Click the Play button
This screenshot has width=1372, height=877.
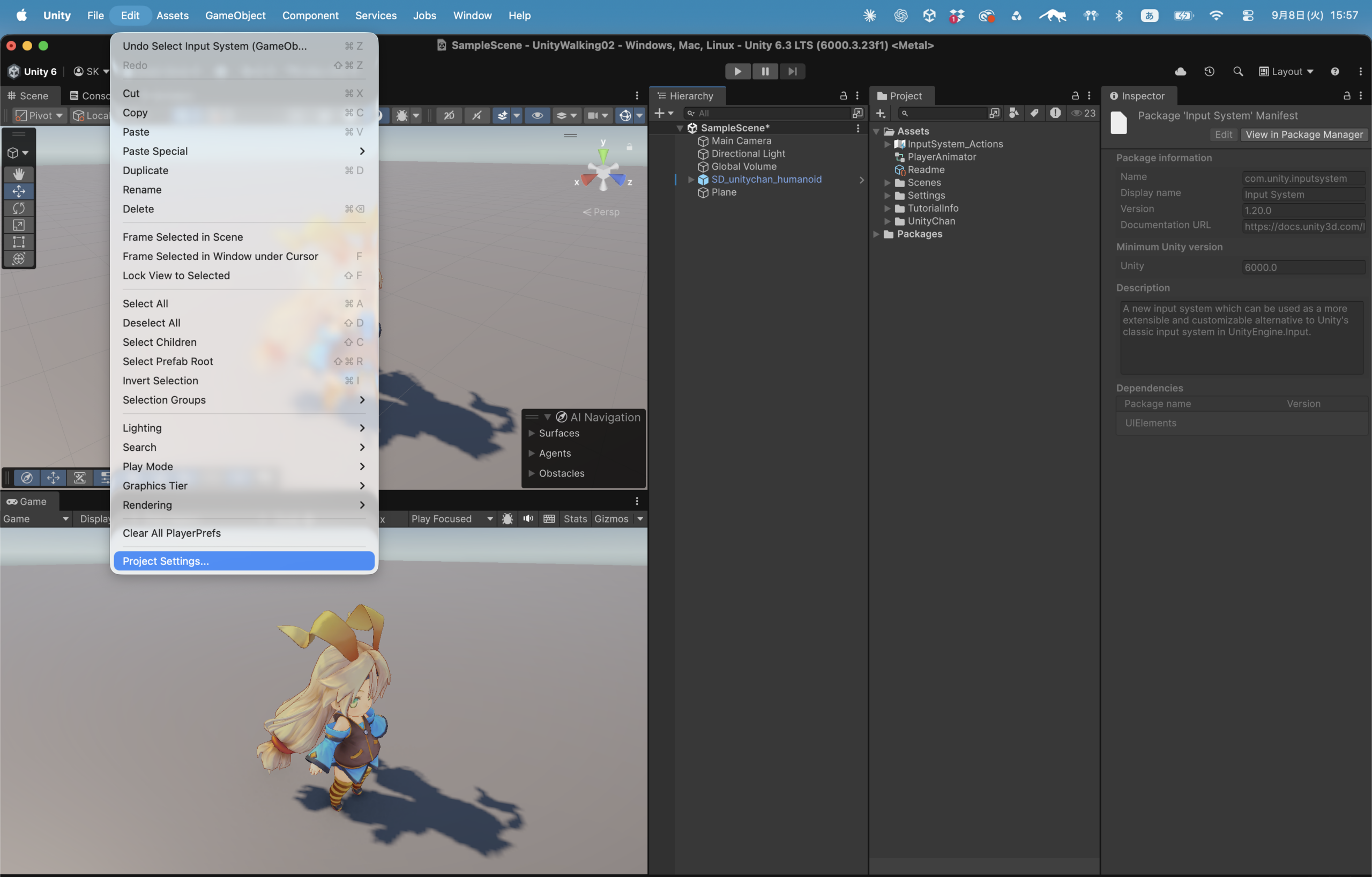pyautogui.click(x=737, y=71)
